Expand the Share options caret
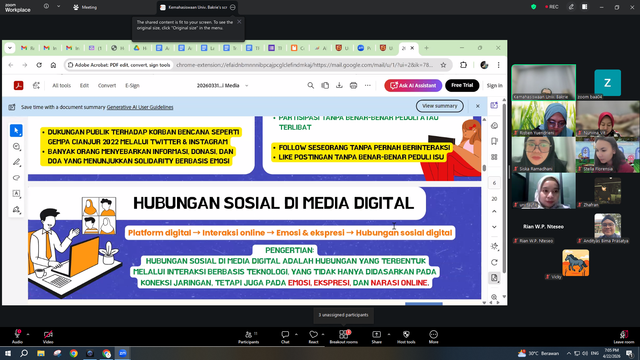Viewport: 640px width, 360px height. pyautogui.click(x=389, y=334)
